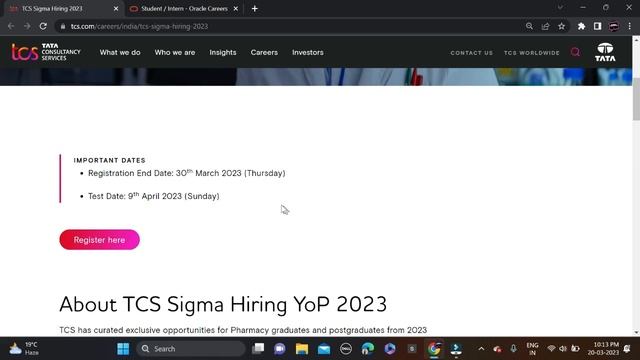Open TCS WORLDWIDE link
The height and width of the screenshot is (360, 640).
coord(531,53)
